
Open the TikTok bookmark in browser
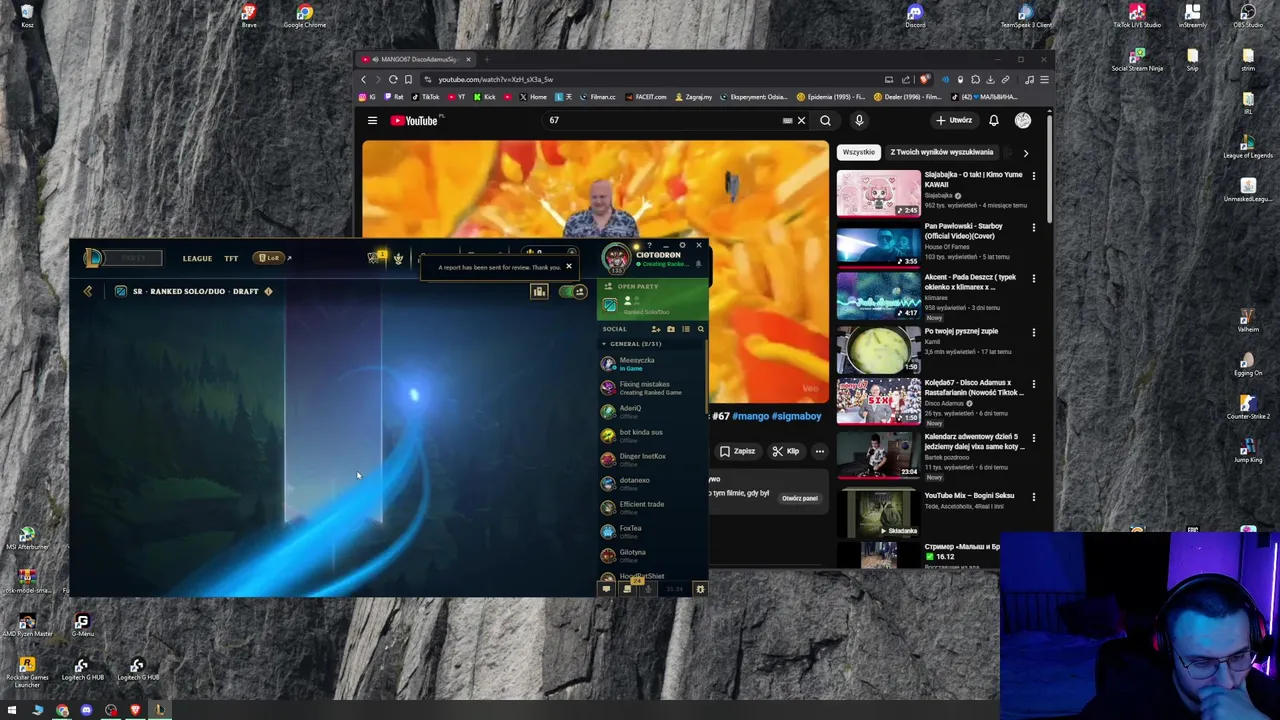click(x=426, y=97)
